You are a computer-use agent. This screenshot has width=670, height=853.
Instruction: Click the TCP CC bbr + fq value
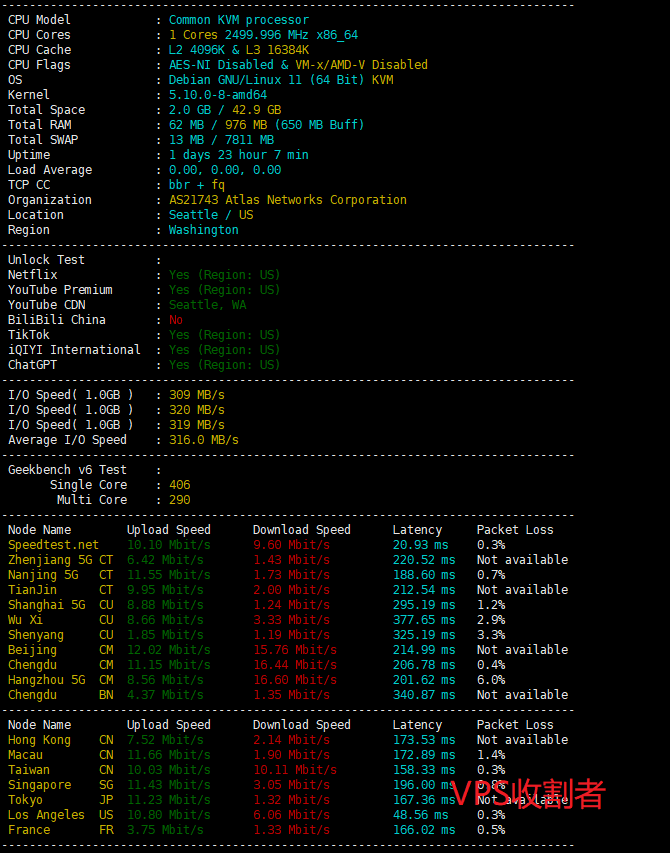coord(196,185)
